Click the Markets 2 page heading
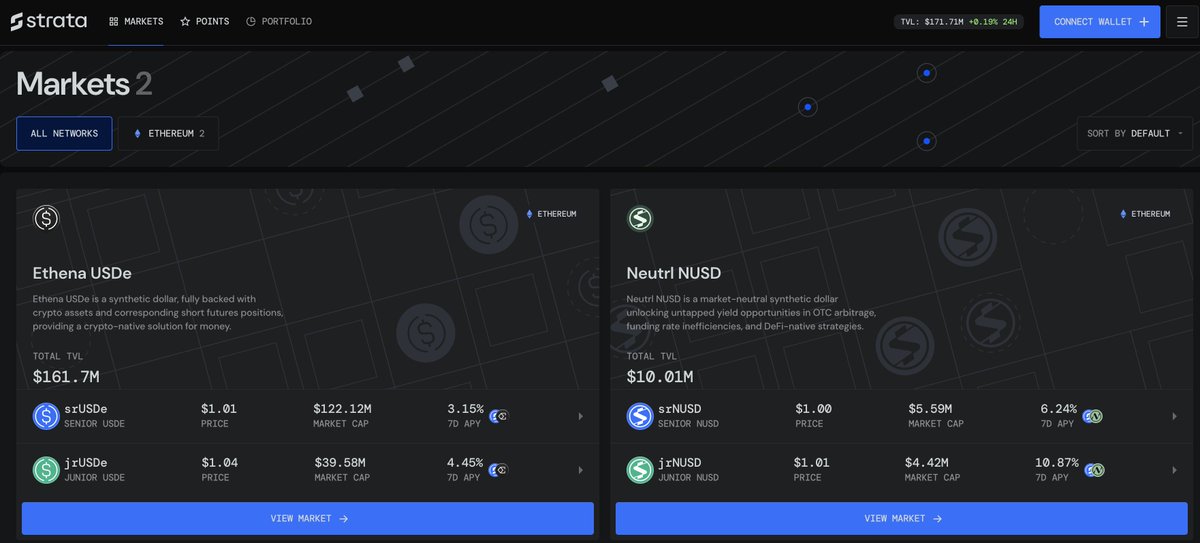Viewport: 1200px width, 543px height. point(84,83)
